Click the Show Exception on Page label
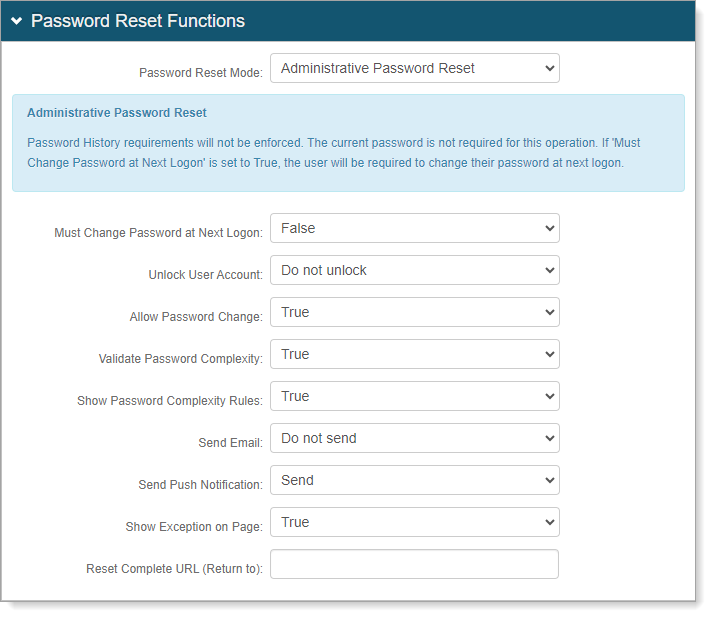Screen dimensions: 711x617 (194, 527)
